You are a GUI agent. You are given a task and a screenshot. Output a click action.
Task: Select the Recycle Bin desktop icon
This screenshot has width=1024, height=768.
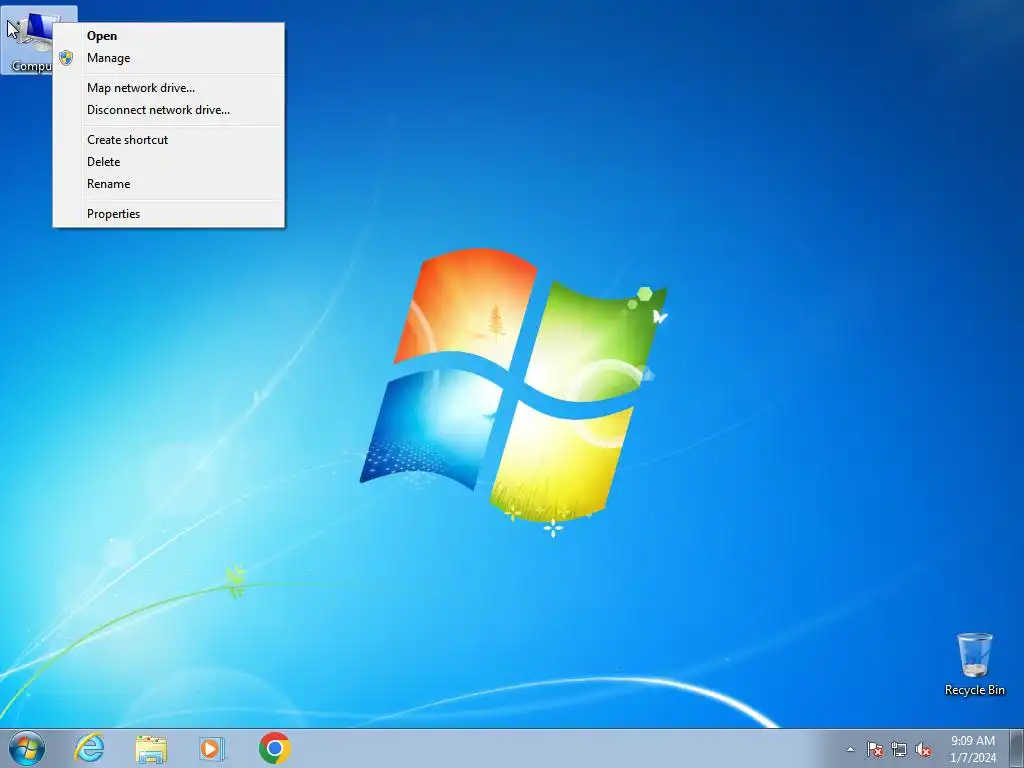[974, 664]
